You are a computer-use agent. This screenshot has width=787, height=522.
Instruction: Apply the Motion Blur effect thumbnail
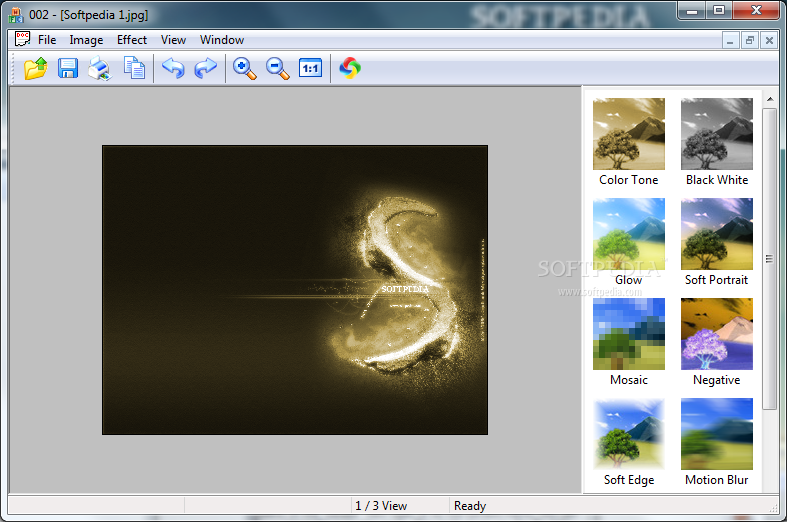pyautogui.click(x=717, y=434)
